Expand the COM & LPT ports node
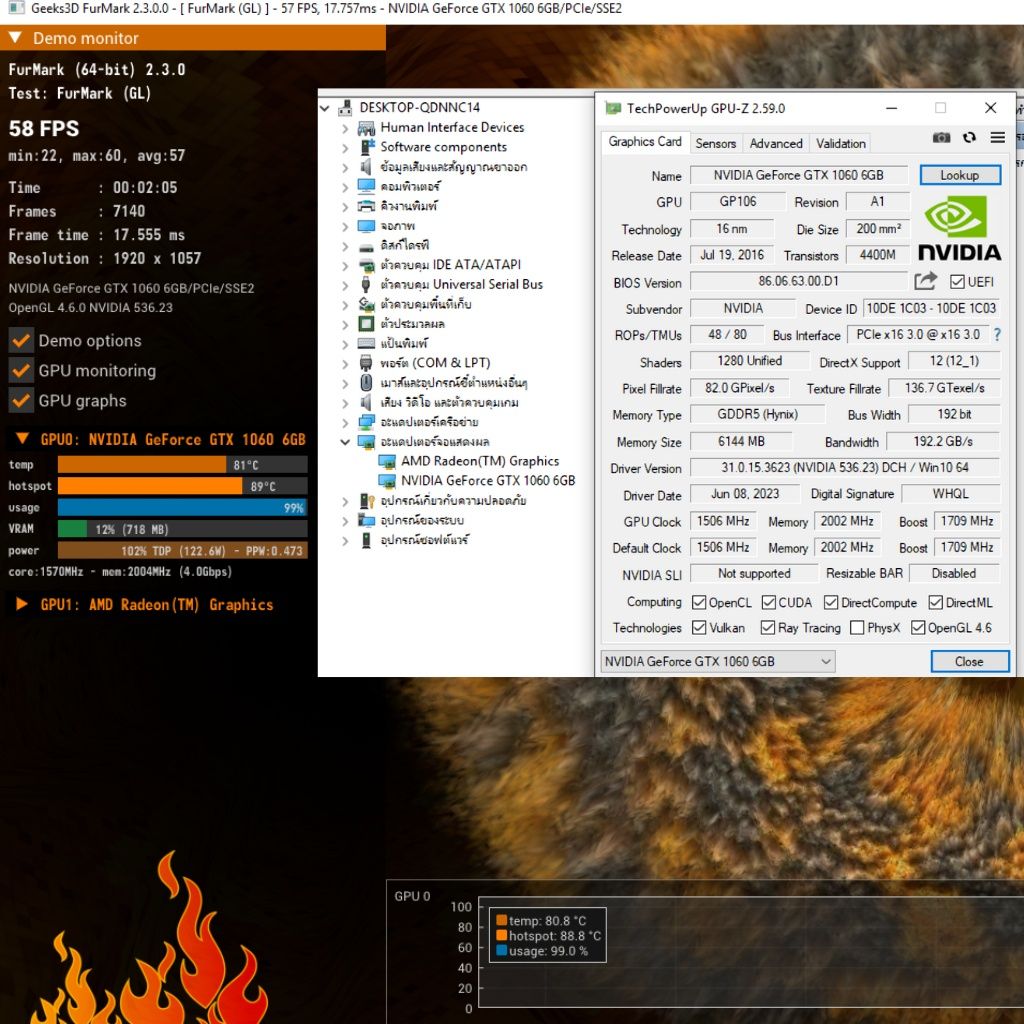1024x1024 pixels. (x=345, y=363)
